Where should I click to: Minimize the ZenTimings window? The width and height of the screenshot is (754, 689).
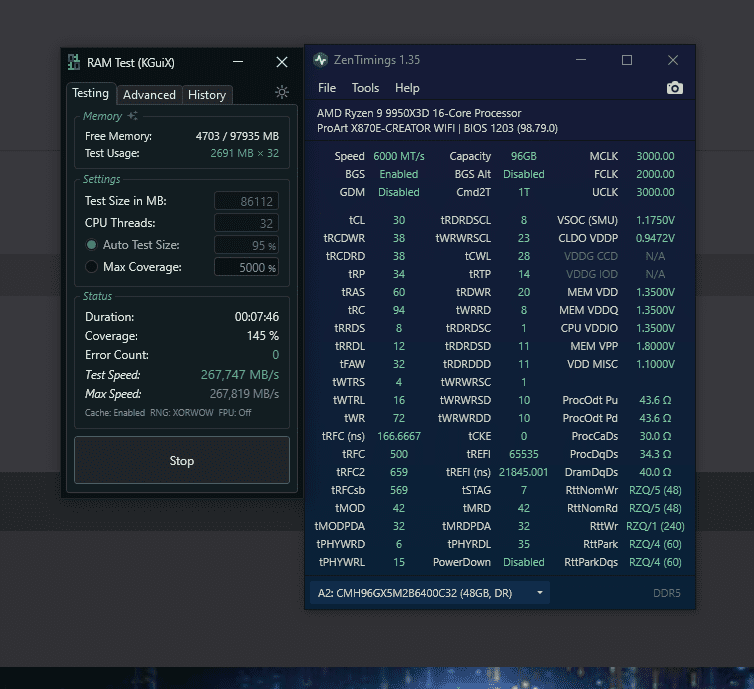point(581,60)
